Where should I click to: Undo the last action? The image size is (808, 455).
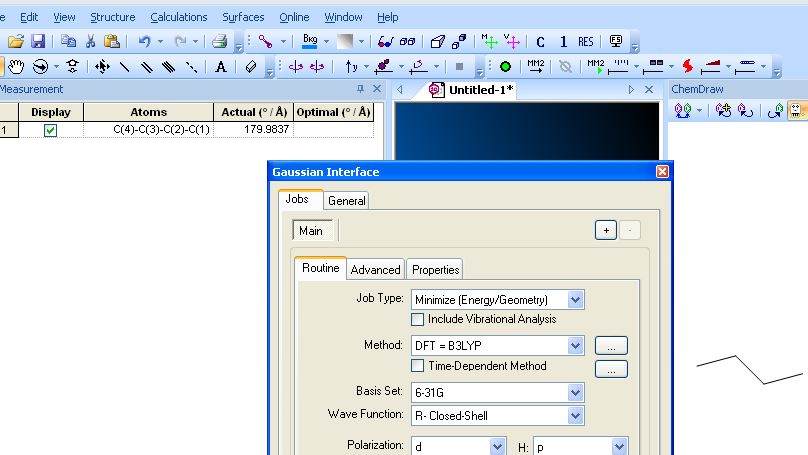coord(145,41)
